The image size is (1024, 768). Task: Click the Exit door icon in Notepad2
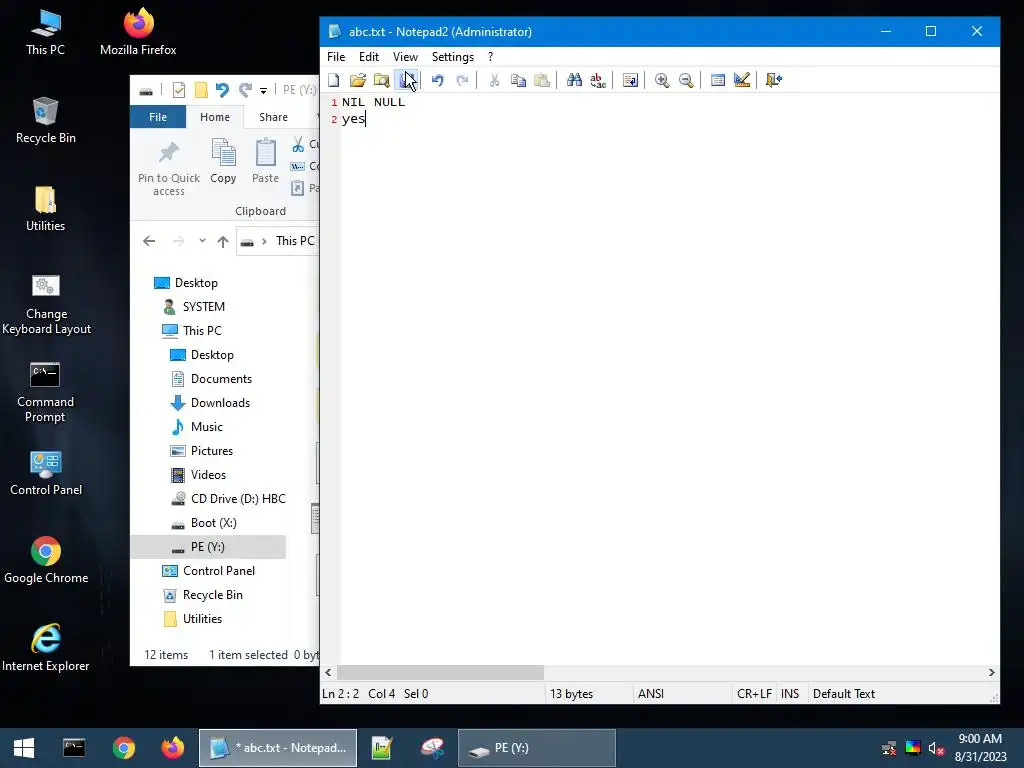tap(774, 80)
